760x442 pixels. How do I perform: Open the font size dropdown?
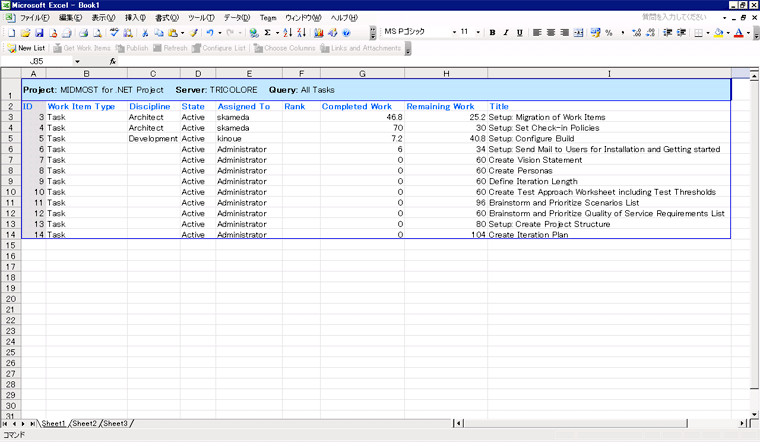click(478, 32)
